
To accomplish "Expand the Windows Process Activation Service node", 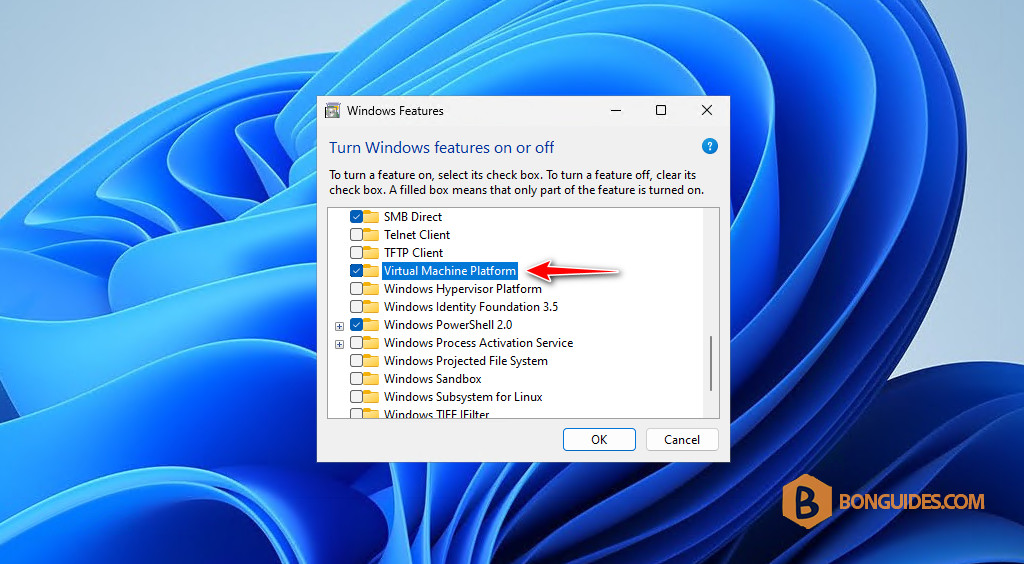I will coord(339,344).
